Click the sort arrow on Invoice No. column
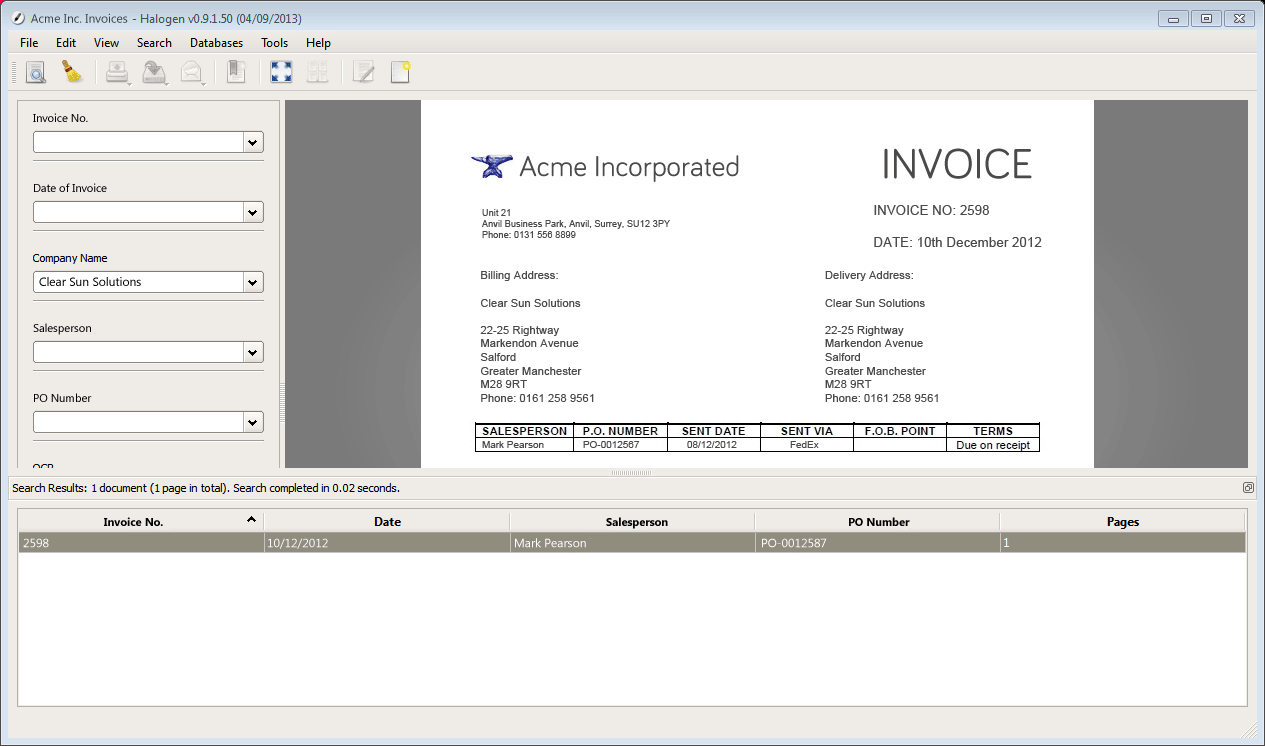The width and height of the screenshot is (1265, 746). (251, 519)
